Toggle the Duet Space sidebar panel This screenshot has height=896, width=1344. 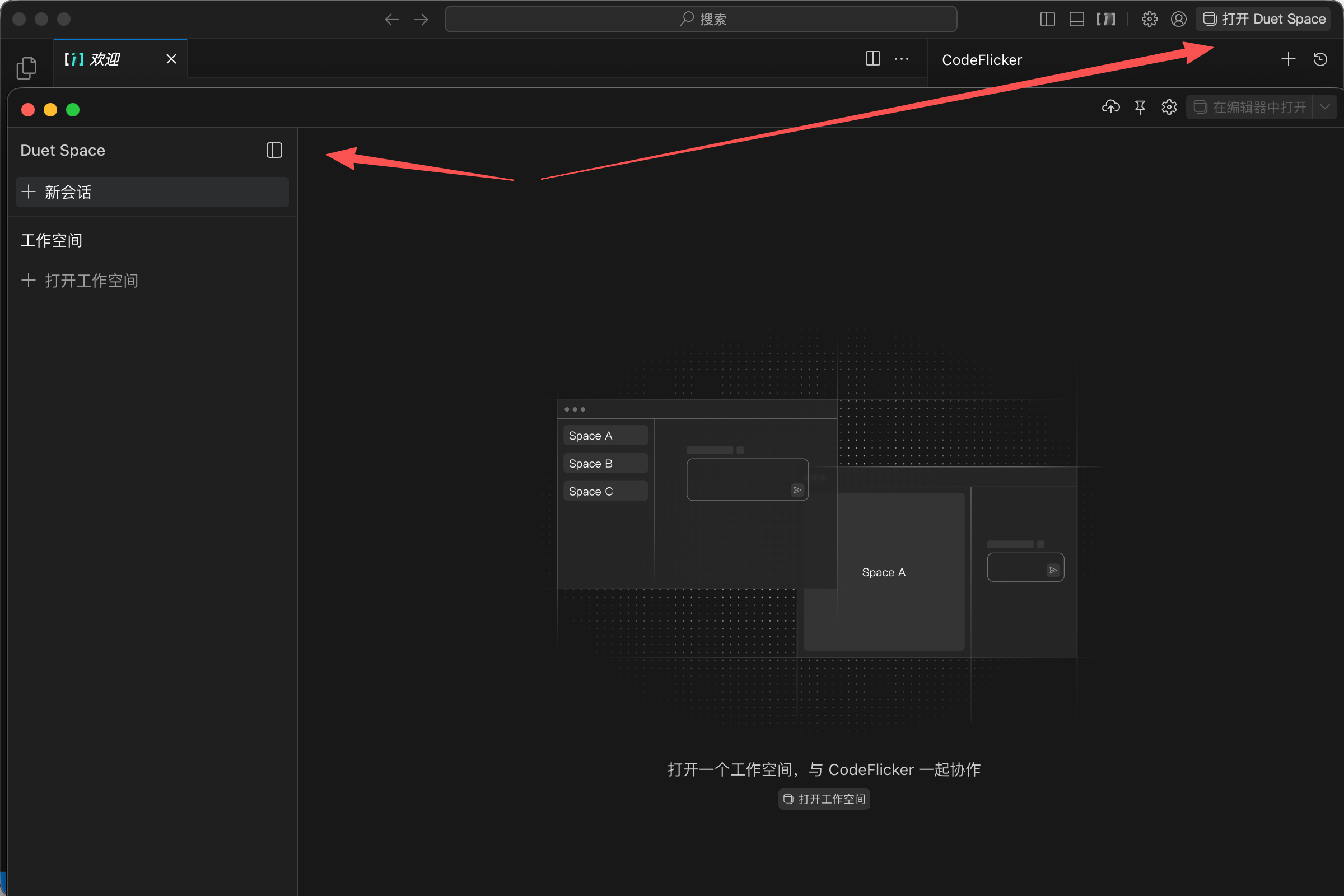pyautogui.click(x=274, y=150)
